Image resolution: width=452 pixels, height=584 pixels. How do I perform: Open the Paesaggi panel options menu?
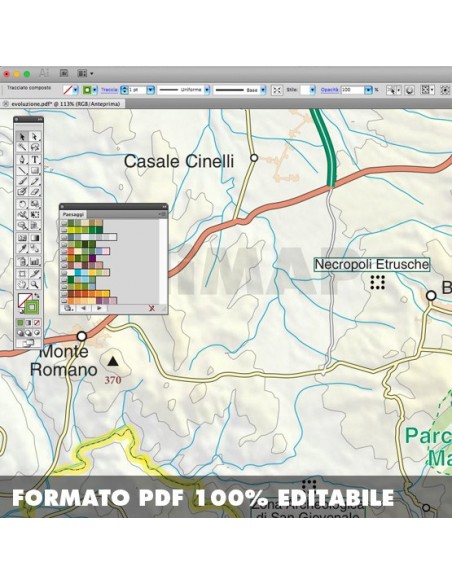point(162,214)
